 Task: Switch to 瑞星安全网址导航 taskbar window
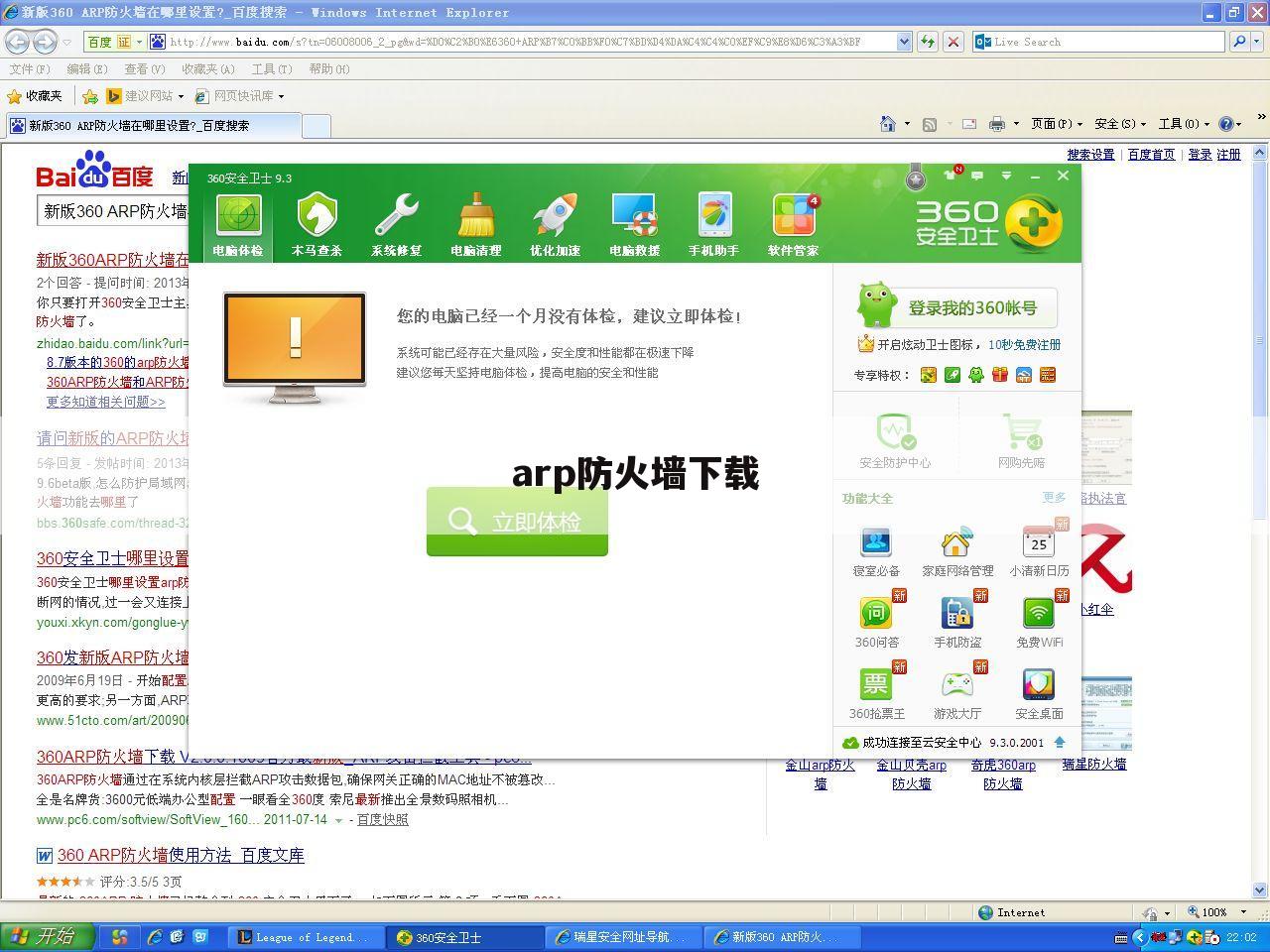[x=625, y=937]
